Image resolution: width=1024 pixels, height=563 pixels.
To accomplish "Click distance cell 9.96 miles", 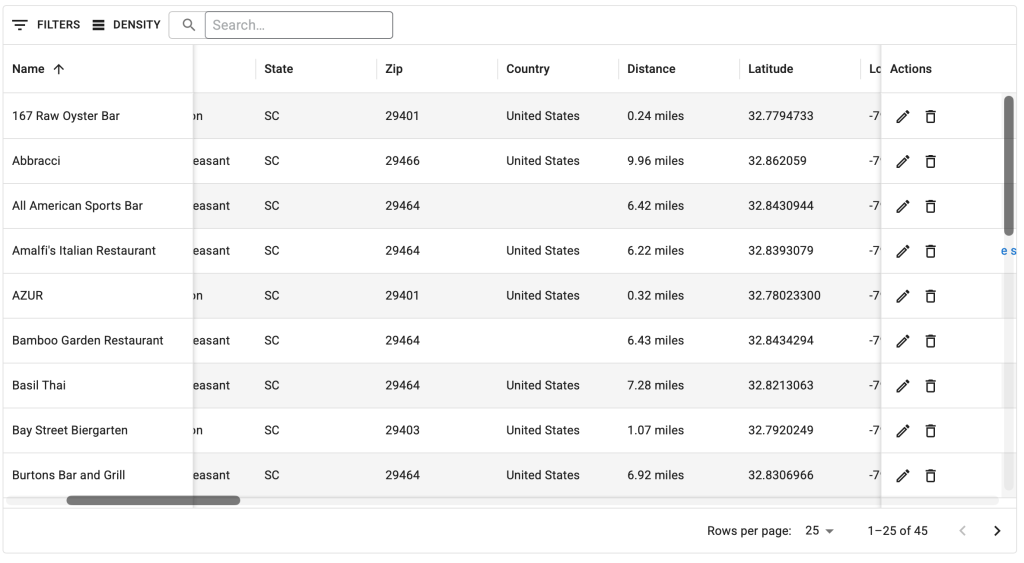I will click(679, 161).
